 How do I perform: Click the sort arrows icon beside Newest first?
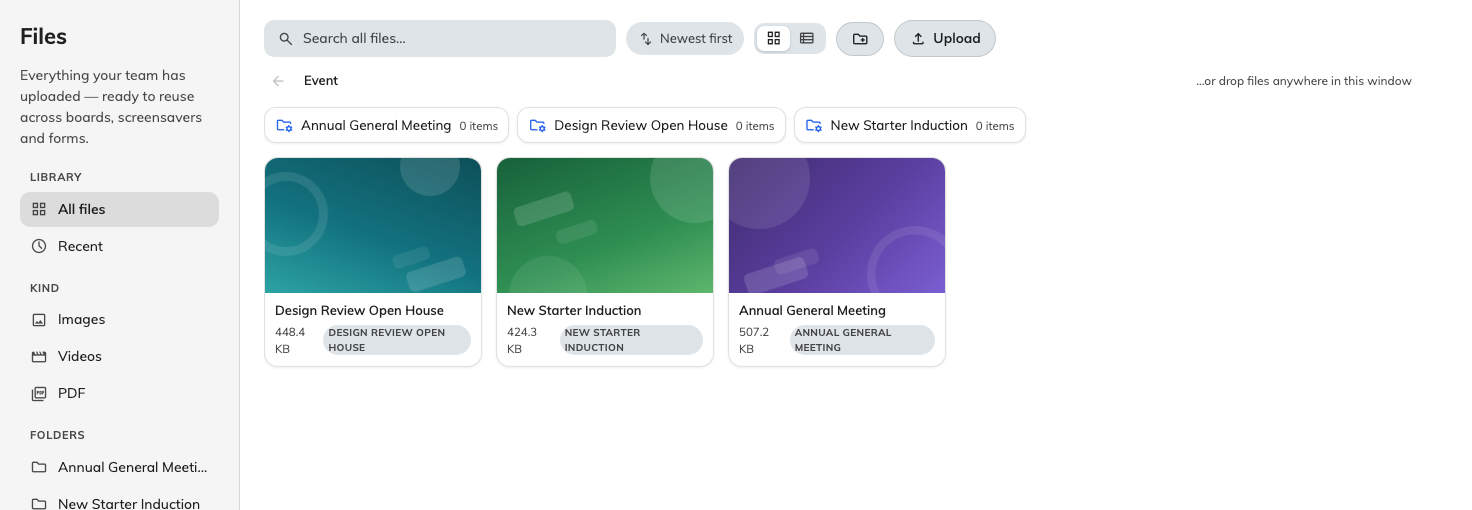coord(646,39)
